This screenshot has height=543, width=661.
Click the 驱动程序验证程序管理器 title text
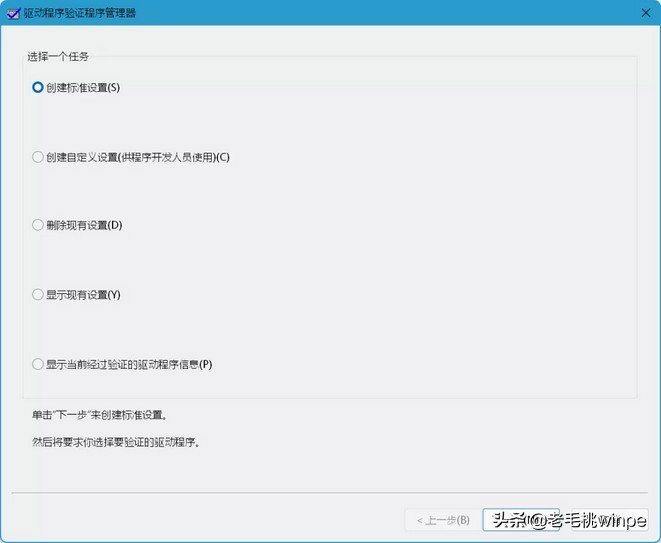[x=80, y=13]
